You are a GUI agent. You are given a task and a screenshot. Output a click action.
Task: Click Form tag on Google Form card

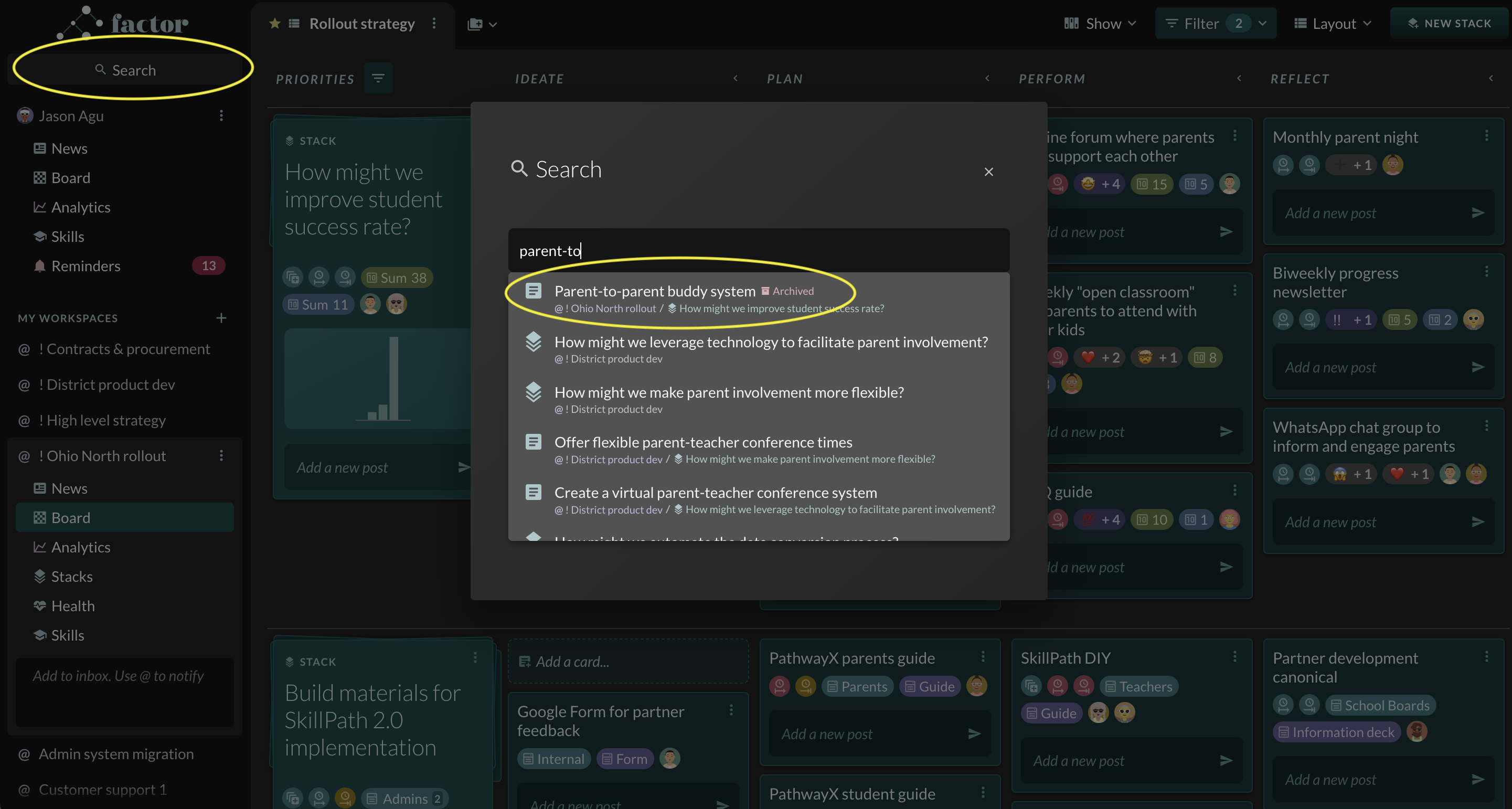tap(624, 759)
